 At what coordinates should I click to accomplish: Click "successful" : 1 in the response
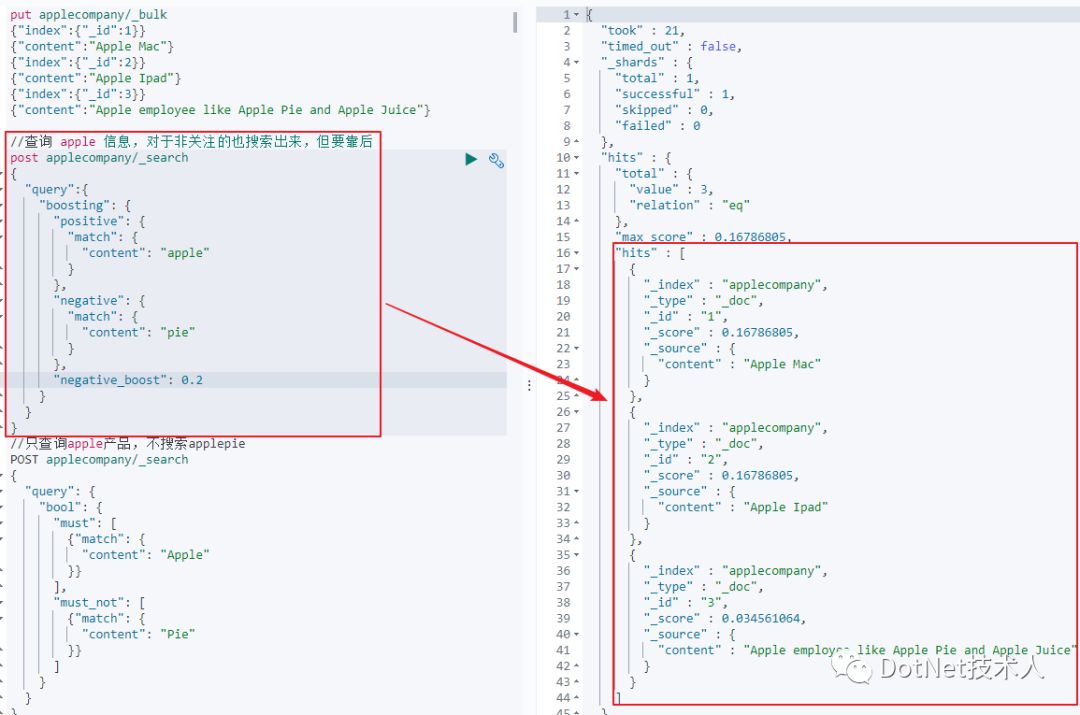tap(675, 94)
